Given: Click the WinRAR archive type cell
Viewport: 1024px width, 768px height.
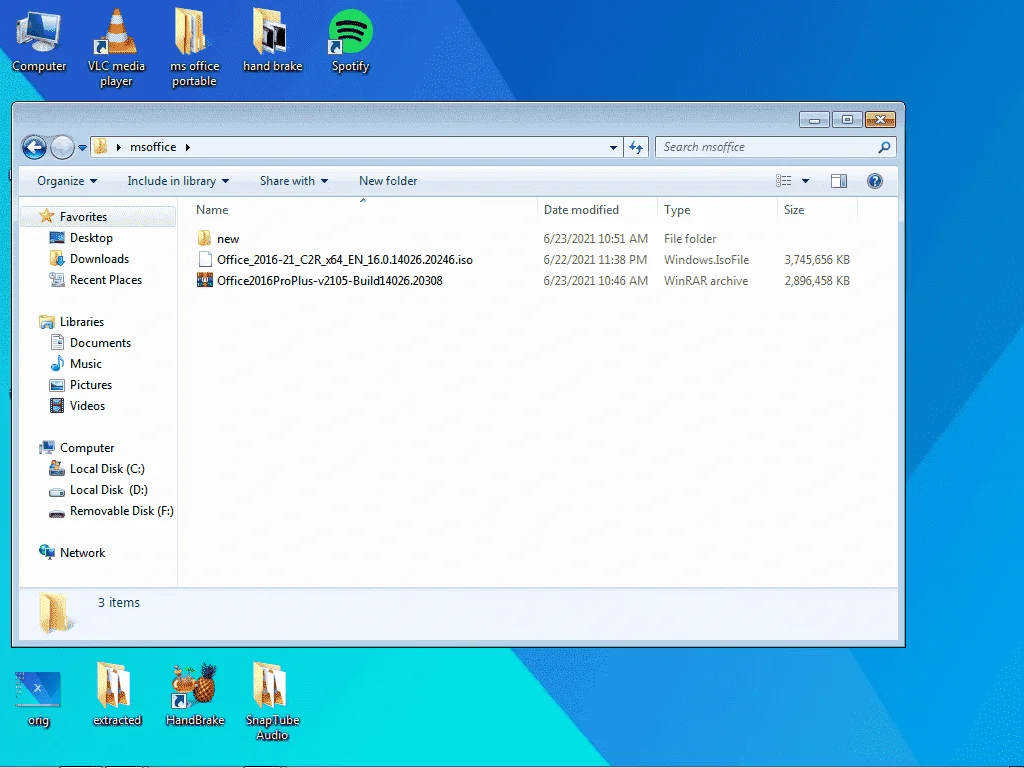Looking at the screenshot, I should click(706, 280).
